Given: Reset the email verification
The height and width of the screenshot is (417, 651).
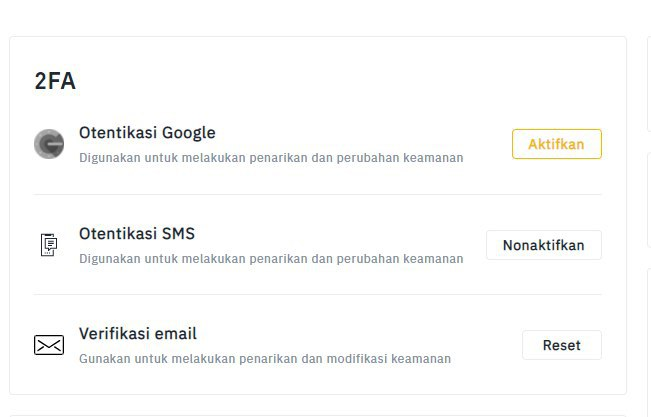Looking at the screenshot, I should pyautogui.click(x=561, y=345).
